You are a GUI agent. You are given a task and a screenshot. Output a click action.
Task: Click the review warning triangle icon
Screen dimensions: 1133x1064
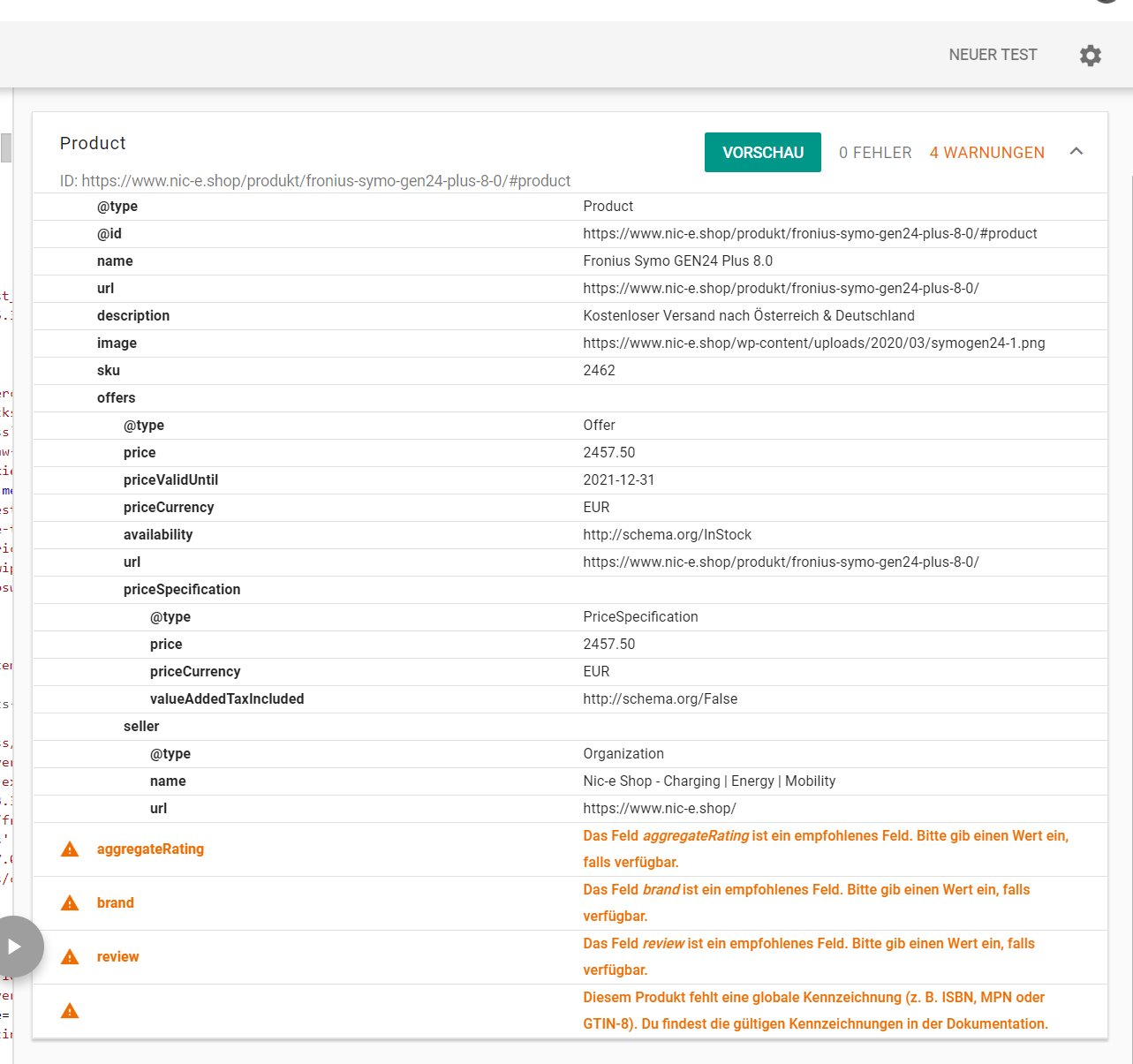pos(70,957)
